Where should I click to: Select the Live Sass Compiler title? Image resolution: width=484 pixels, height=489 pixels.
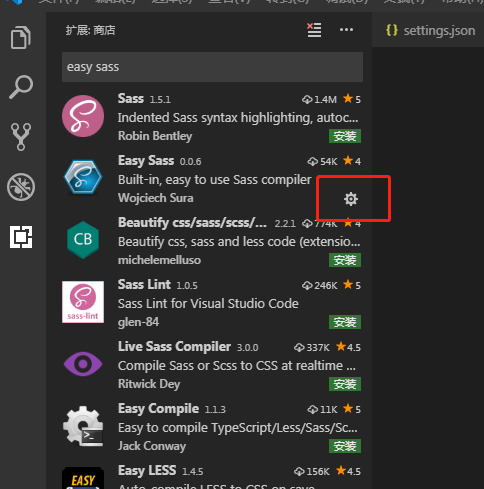point(174,347)
